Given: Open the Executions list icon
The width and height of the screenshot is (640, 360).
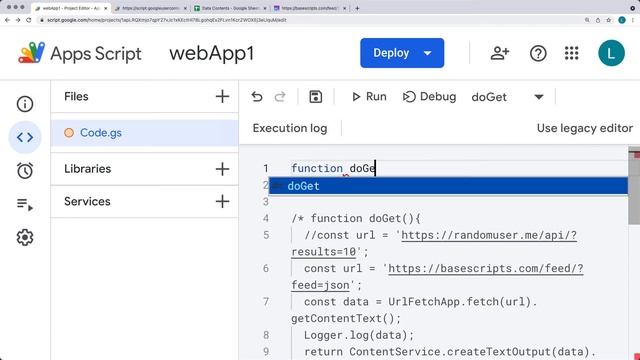Looking at the screenshot, I should click(x=25, y=204).
